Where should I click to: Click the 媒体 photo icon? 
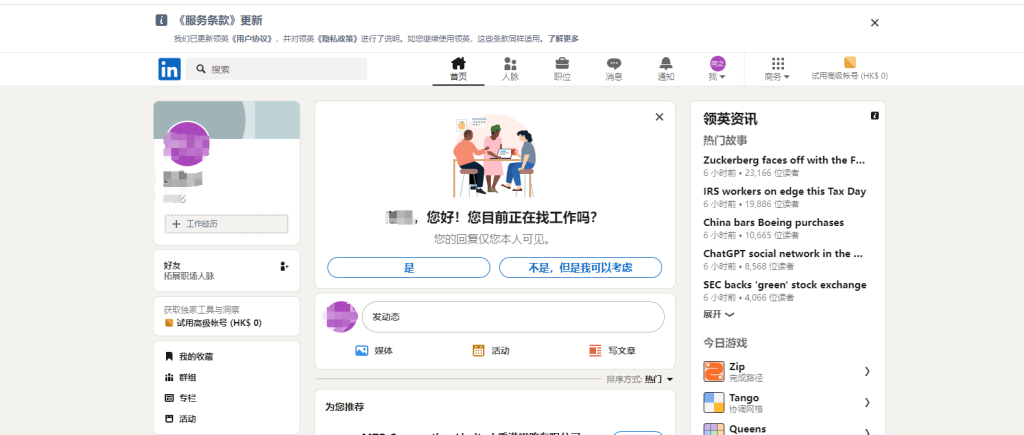pos(362,351)
